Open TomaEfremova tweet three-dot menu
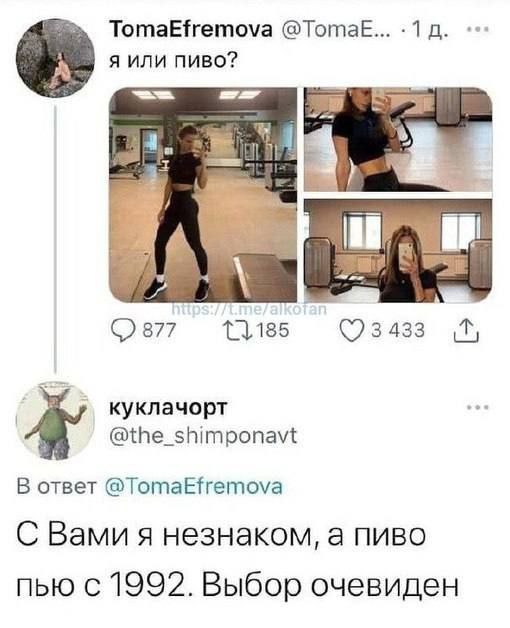The width and height of the screenshot is (510, 628). click(478, 29)
